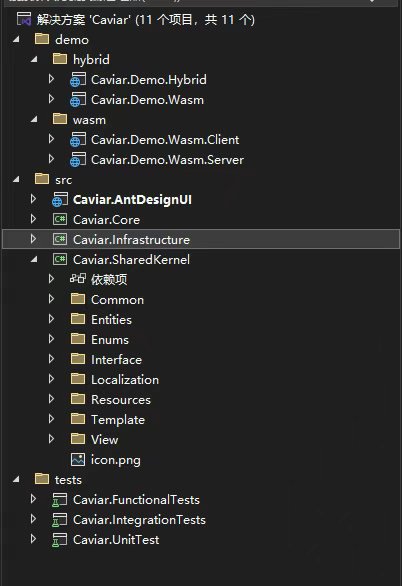Expand the Caviar.Demo.Hybrid project
This screenshot has width=402, height=586.
pos(52,78)
